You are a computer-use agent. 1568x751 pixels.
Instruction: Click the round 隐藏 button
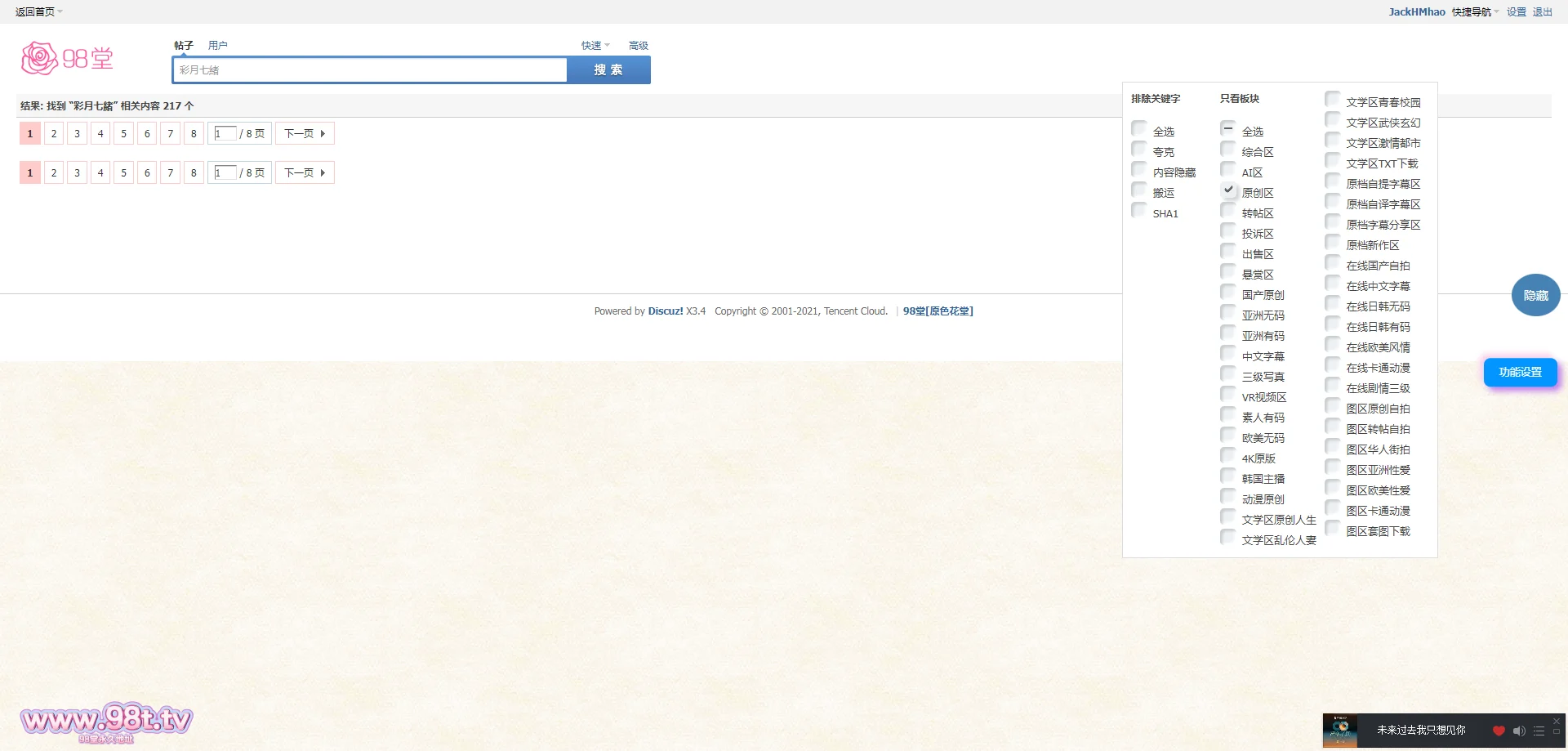(1535, 295)
